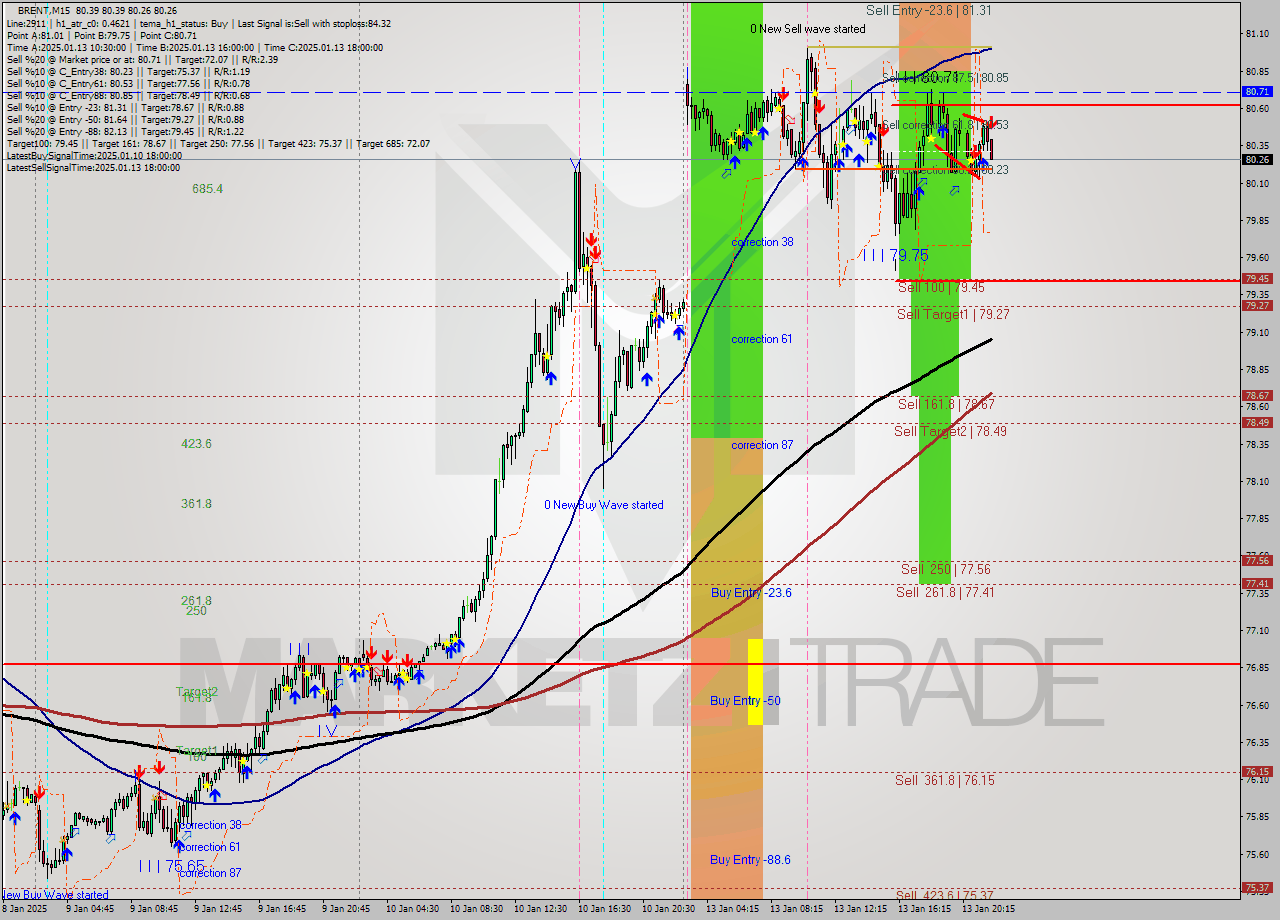1280x920 pixels.
Task: Select the 'Buy Entry -23.6' label
Action: (x=751, y=593)
